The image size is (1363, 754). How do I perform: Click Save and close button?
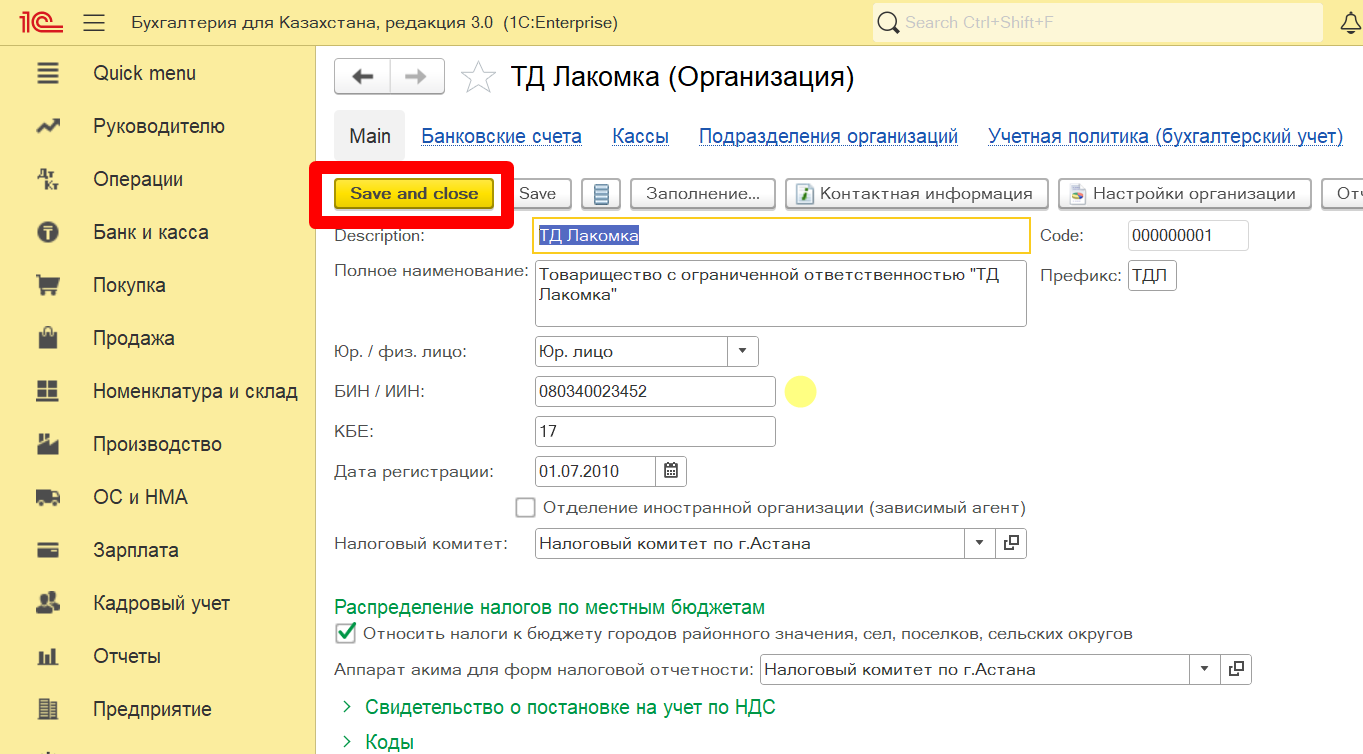(x=414, y=194)
